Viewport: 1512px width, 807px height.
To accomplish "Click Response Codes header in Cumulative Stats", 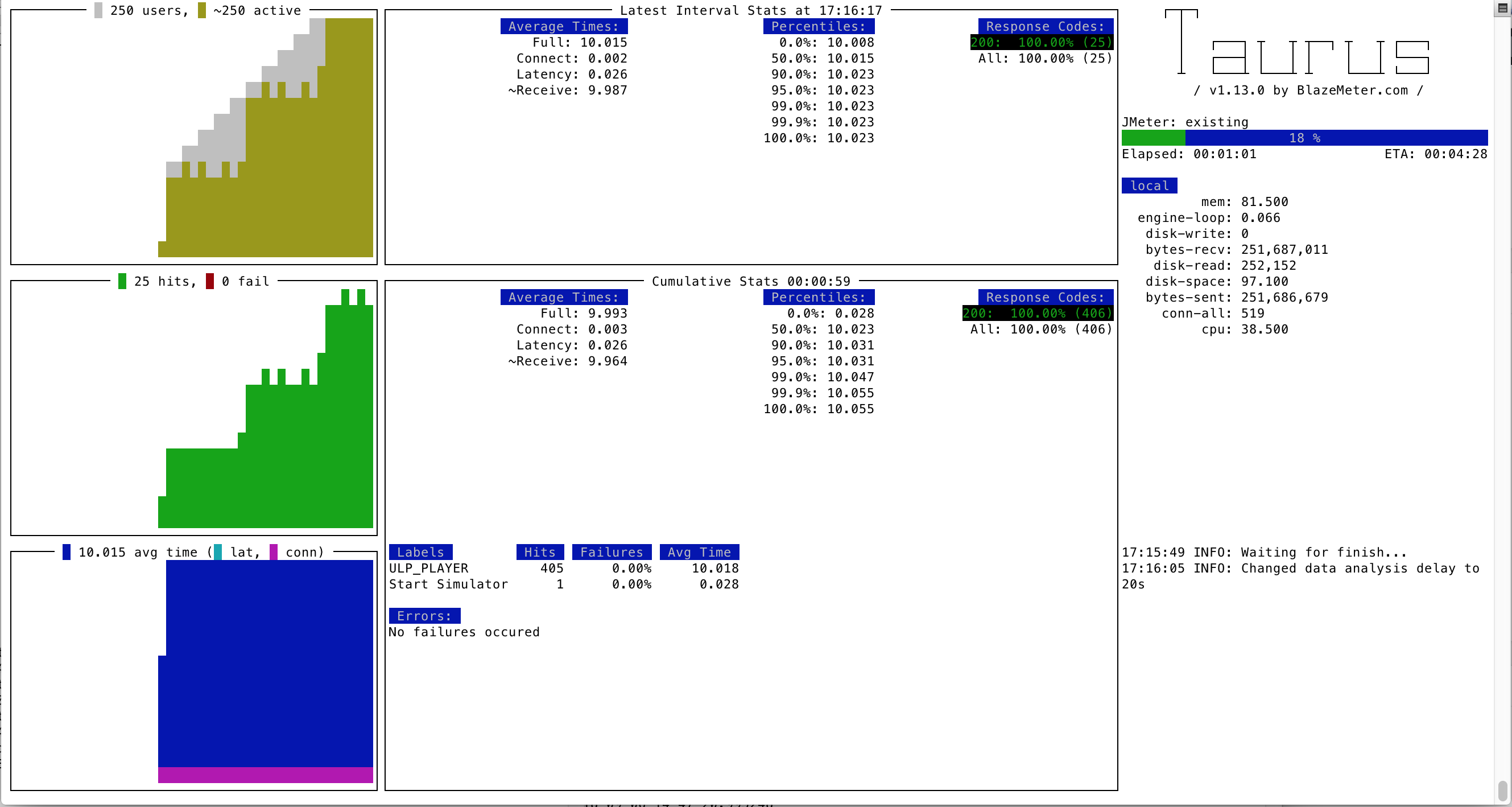I will tap(1046, 297).
